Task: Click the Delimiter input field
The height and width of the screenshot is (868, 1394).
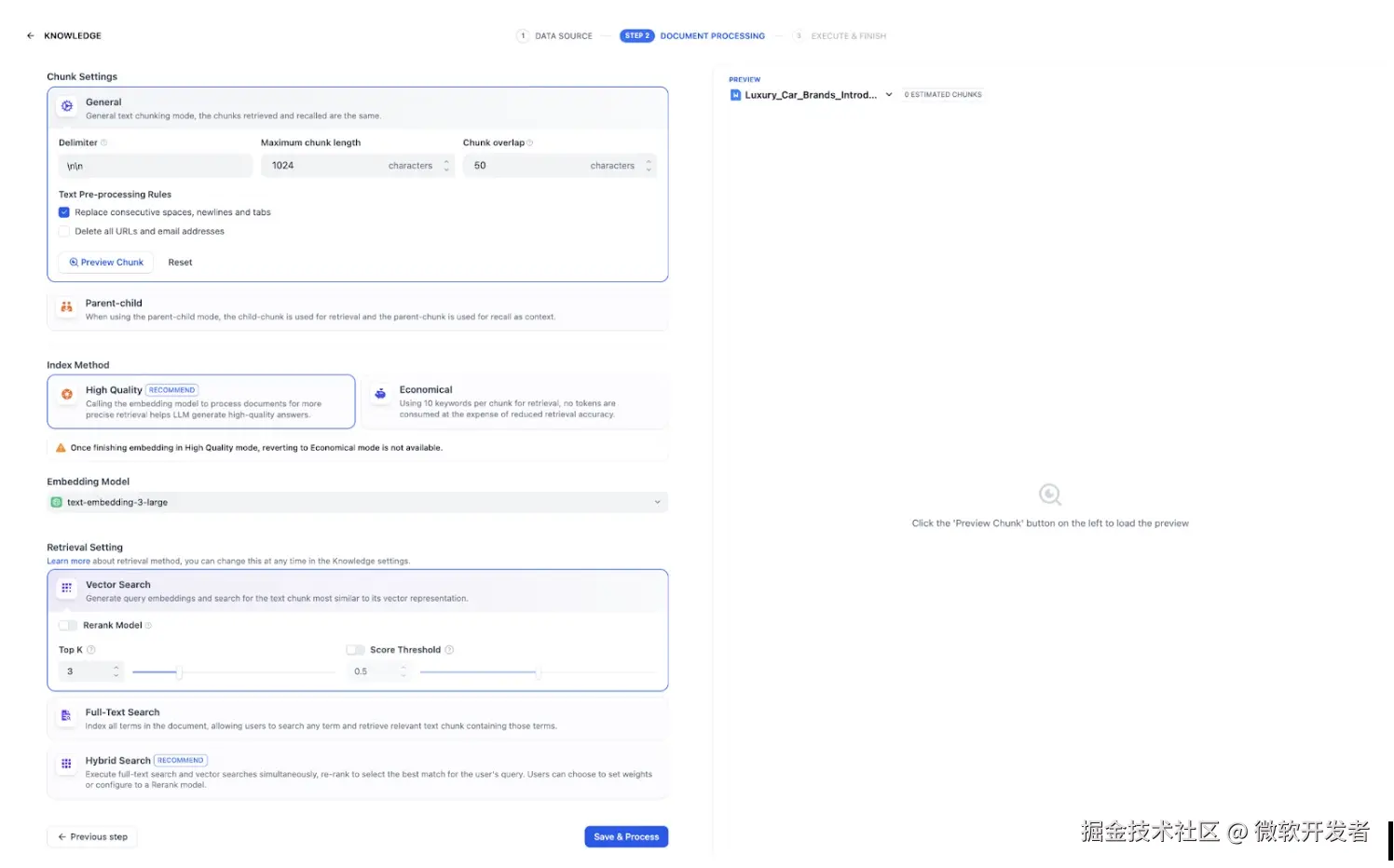Action: pyautogui.click(x=156, y=166)
